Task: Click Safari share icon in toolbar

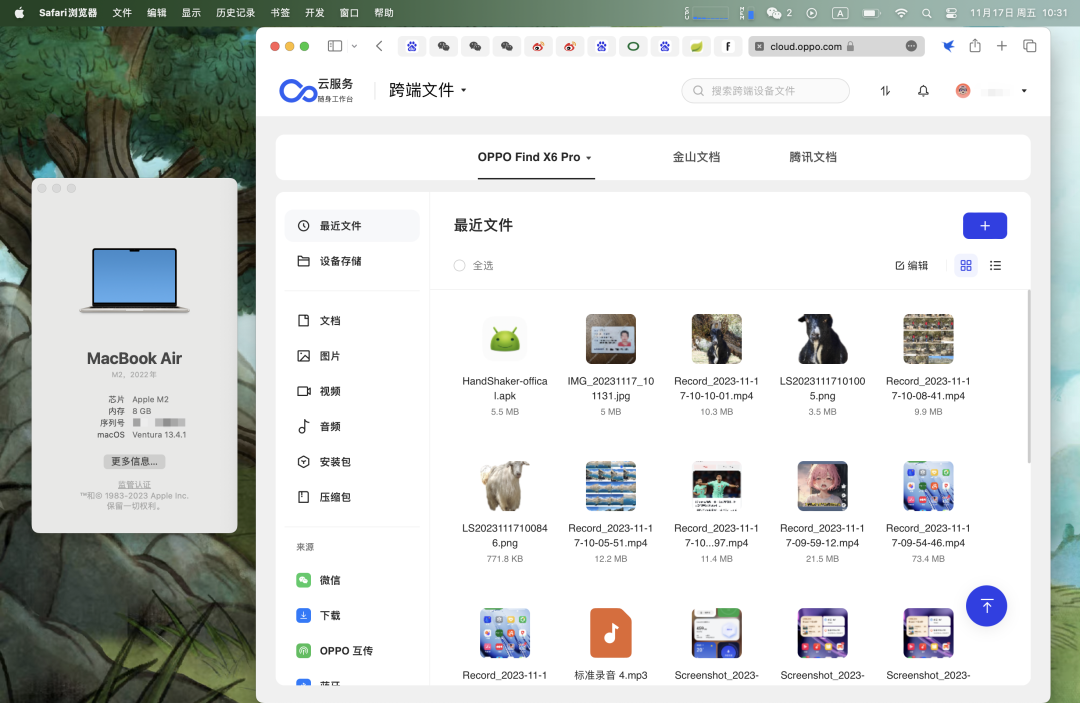Action: [974, 46]
